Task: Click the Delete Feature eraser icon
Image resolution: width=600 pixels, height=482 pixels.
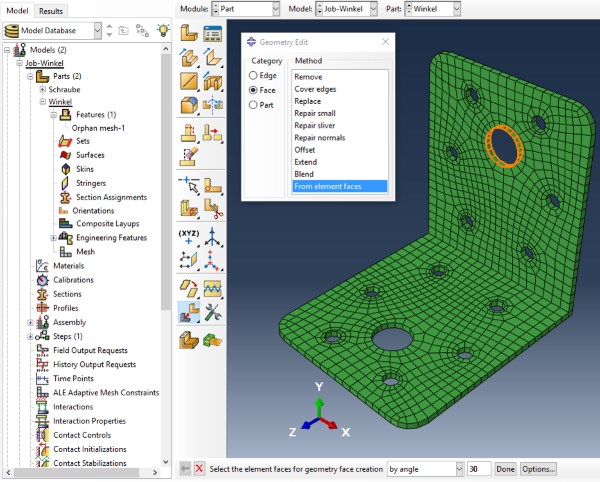Action: click(x=189, y=156)
